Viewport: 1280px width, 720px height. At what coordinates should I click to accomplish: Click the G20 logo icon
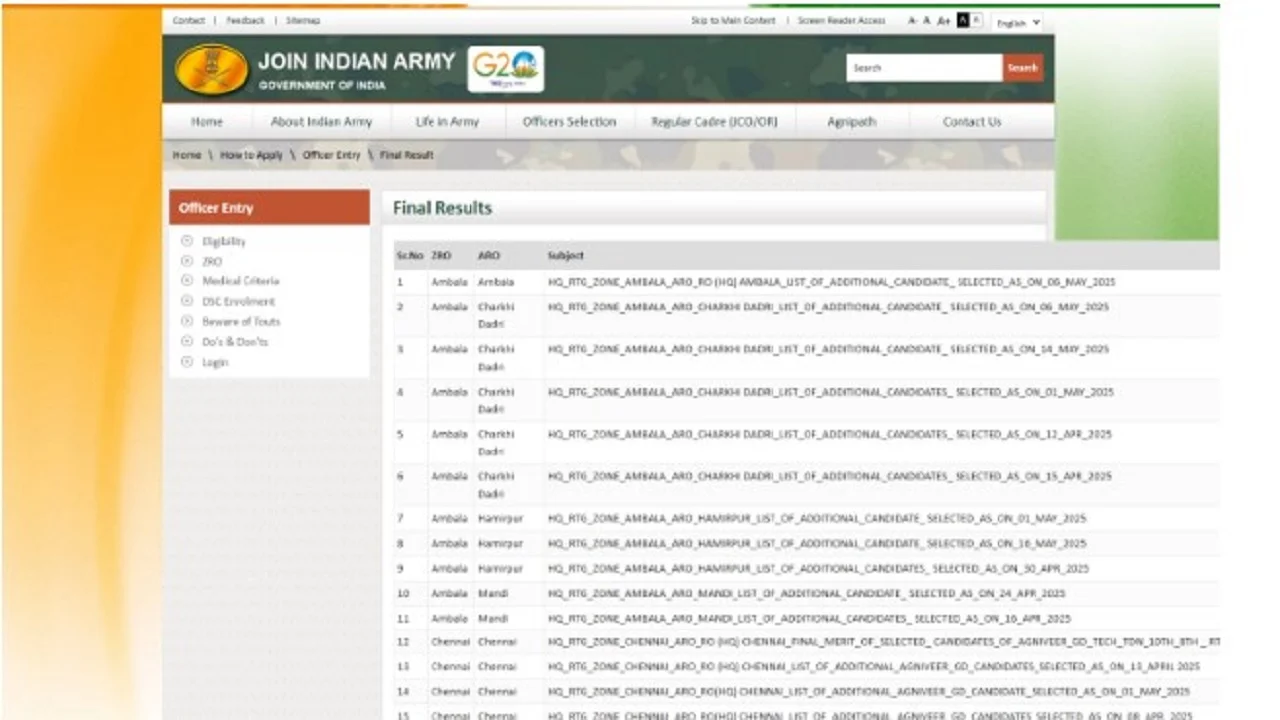click(504, 67)
